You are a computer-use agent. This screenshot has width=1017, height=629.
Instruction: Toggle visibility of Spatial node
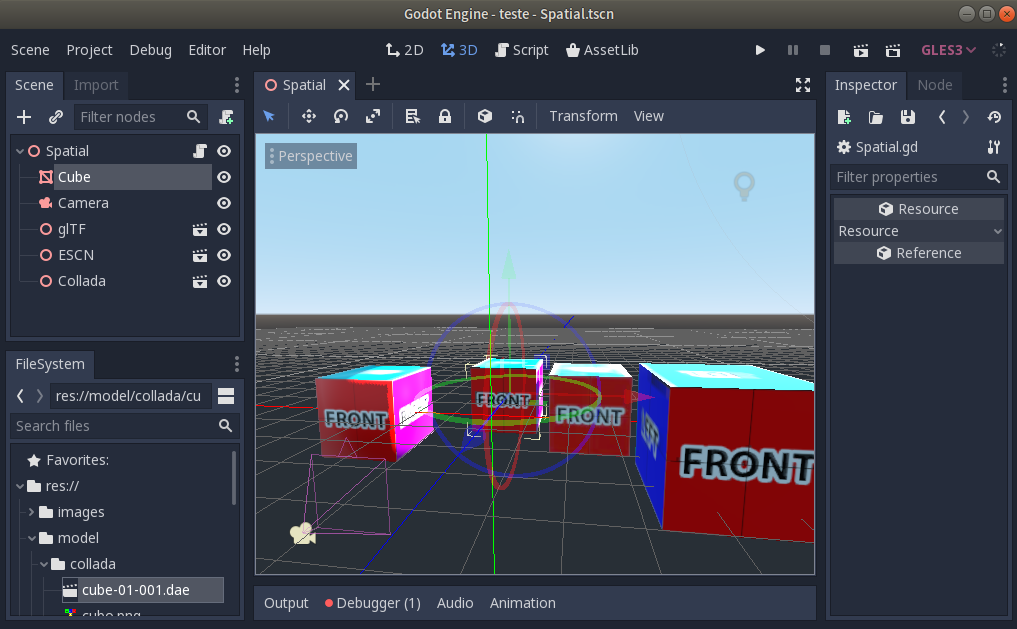tap(224, 151)
